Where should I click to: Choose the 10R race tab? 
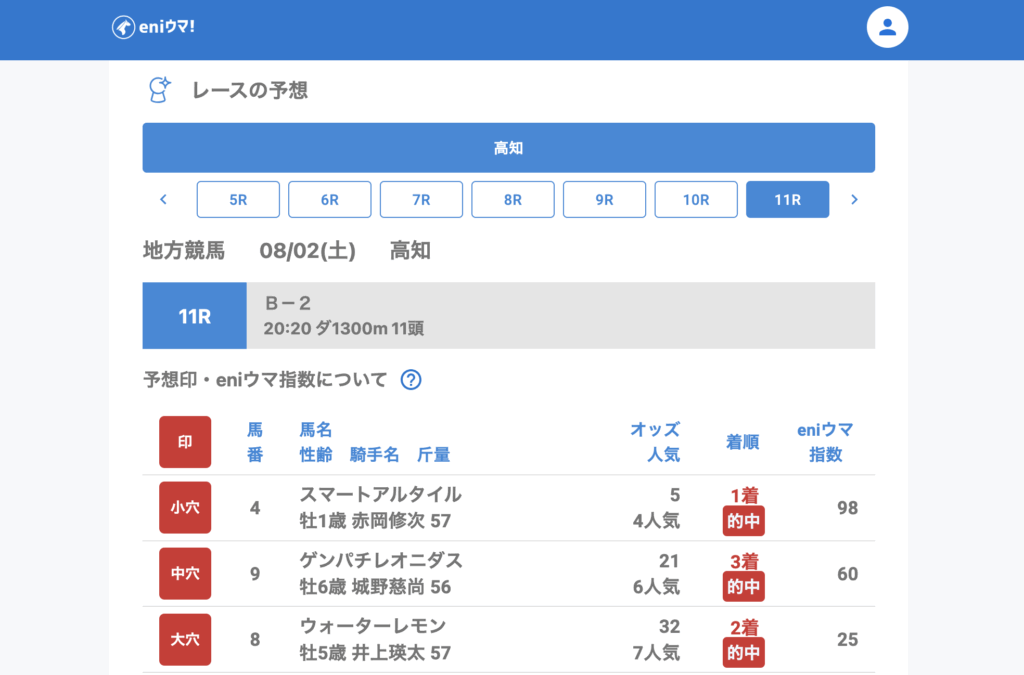click(696, 200)
